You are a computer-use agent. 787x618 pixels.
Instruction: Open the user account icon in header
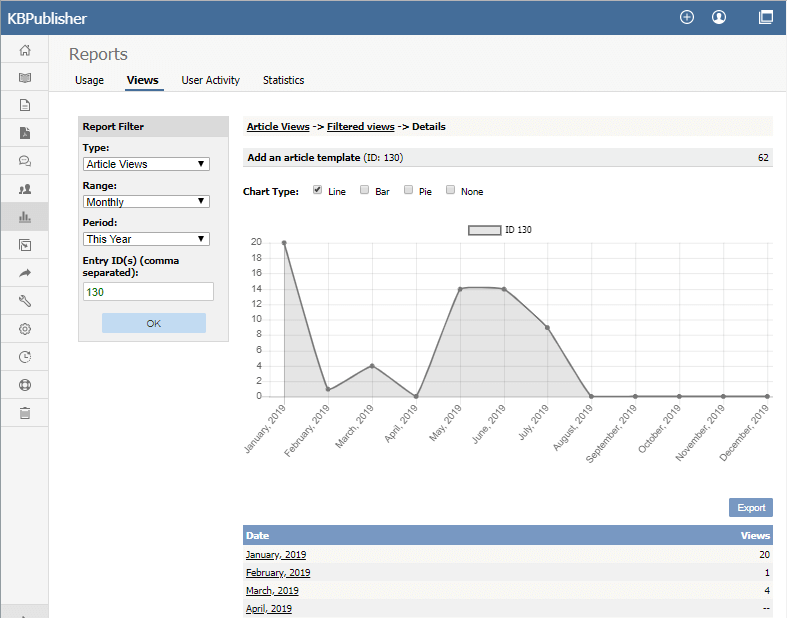click(x=719, y=17)
